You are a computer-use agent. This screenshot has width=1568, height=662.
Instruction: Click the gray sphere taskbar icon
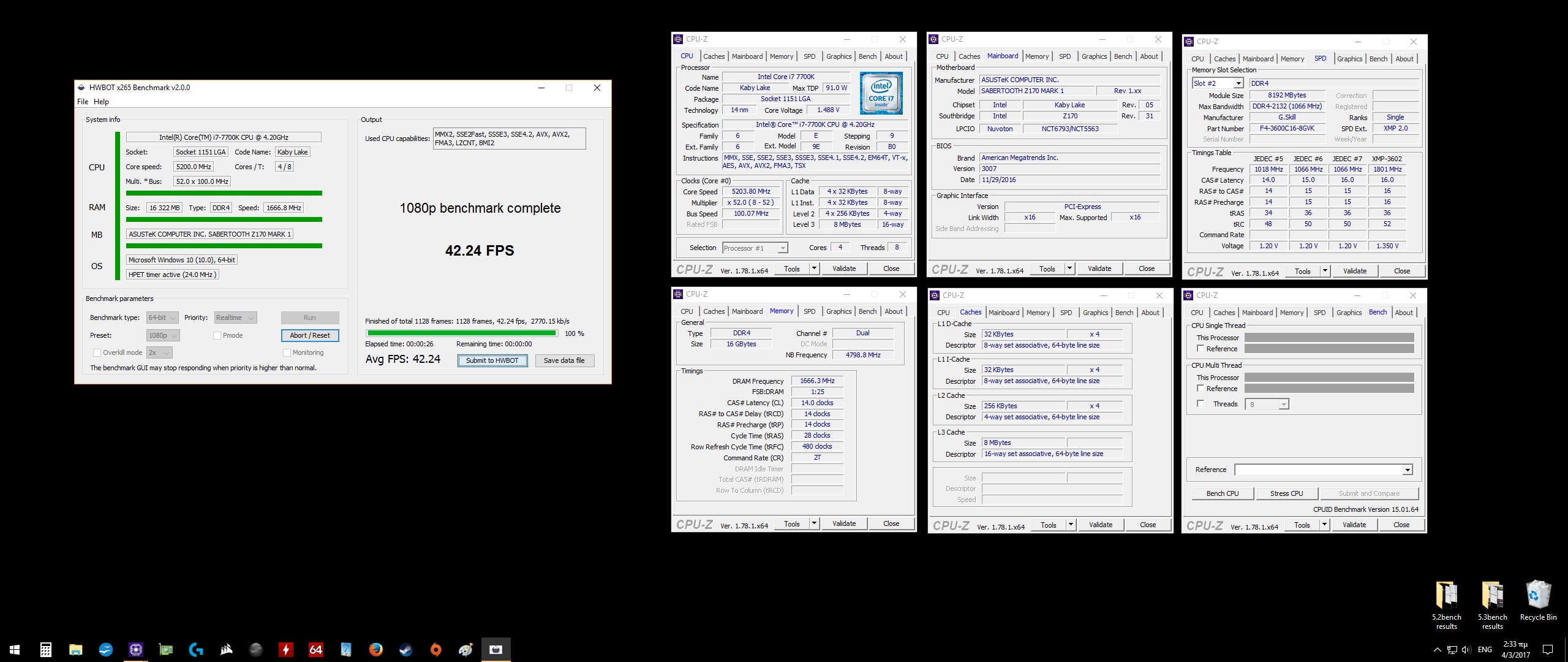point(255,650)
